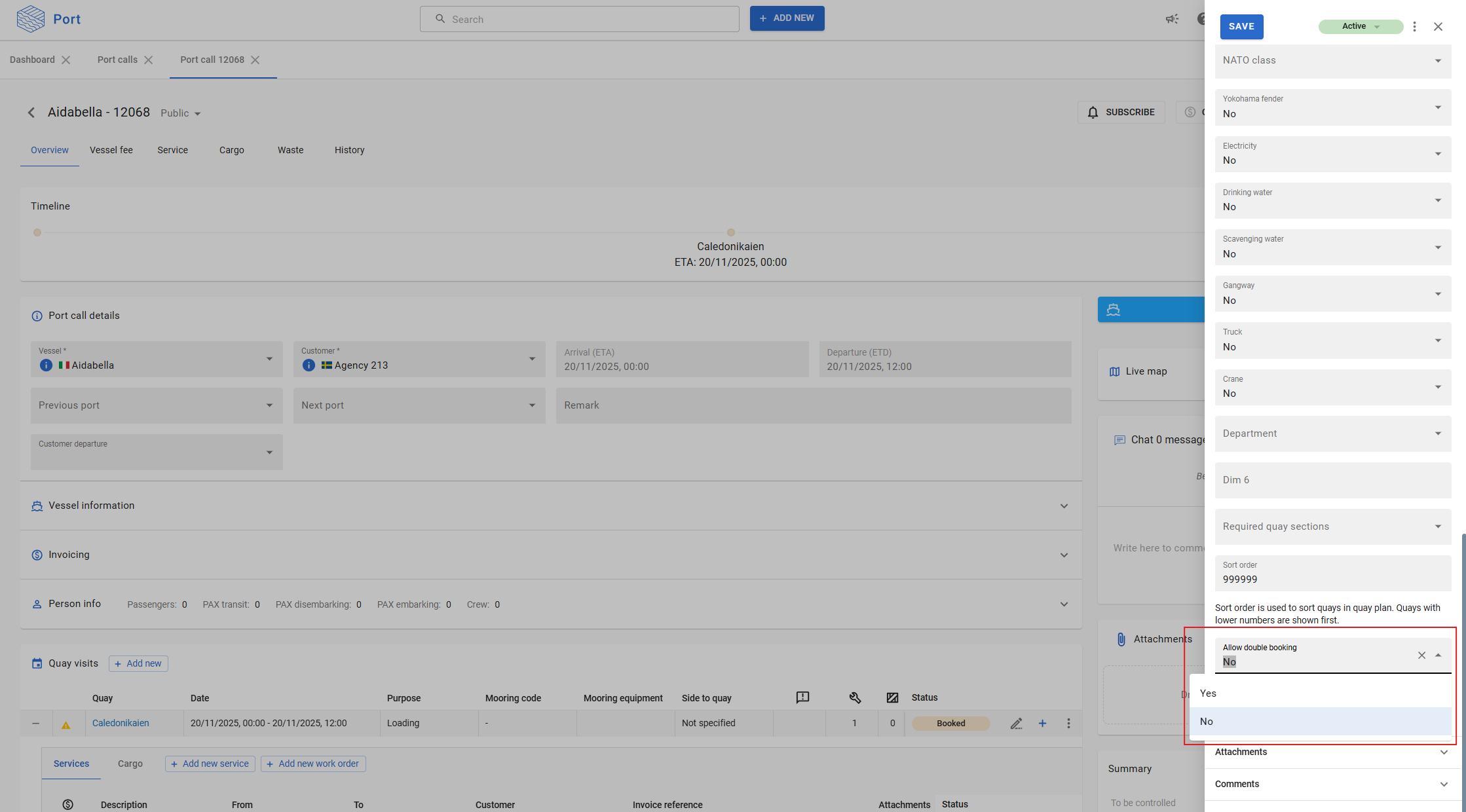Open the Active status dropdown
This screenshot has width=1466, height=812.
click(1361, 27)
